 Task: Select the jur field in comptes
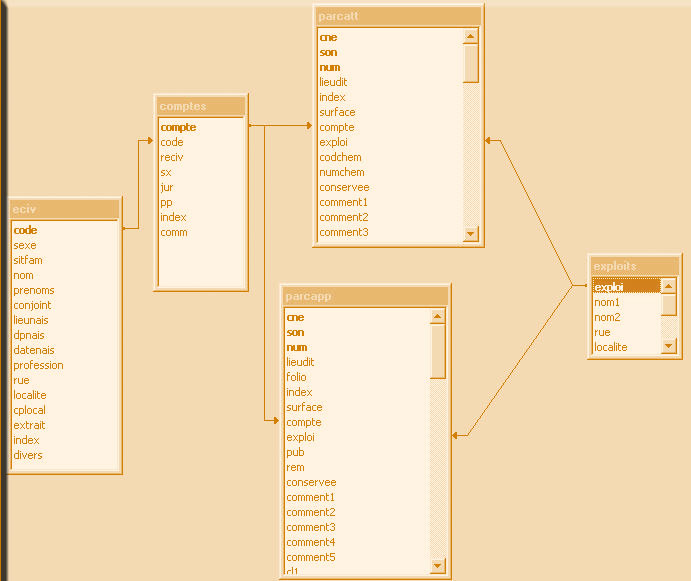tap(166, 187)
